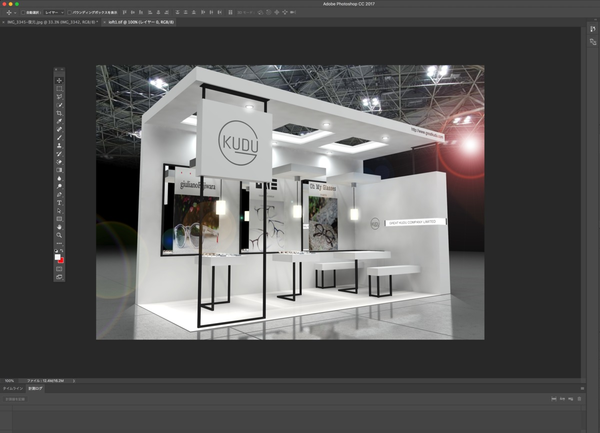Screen dimensions: 600x433
Task: Select the Horizontal Type tool
Action: click(59, 203)
